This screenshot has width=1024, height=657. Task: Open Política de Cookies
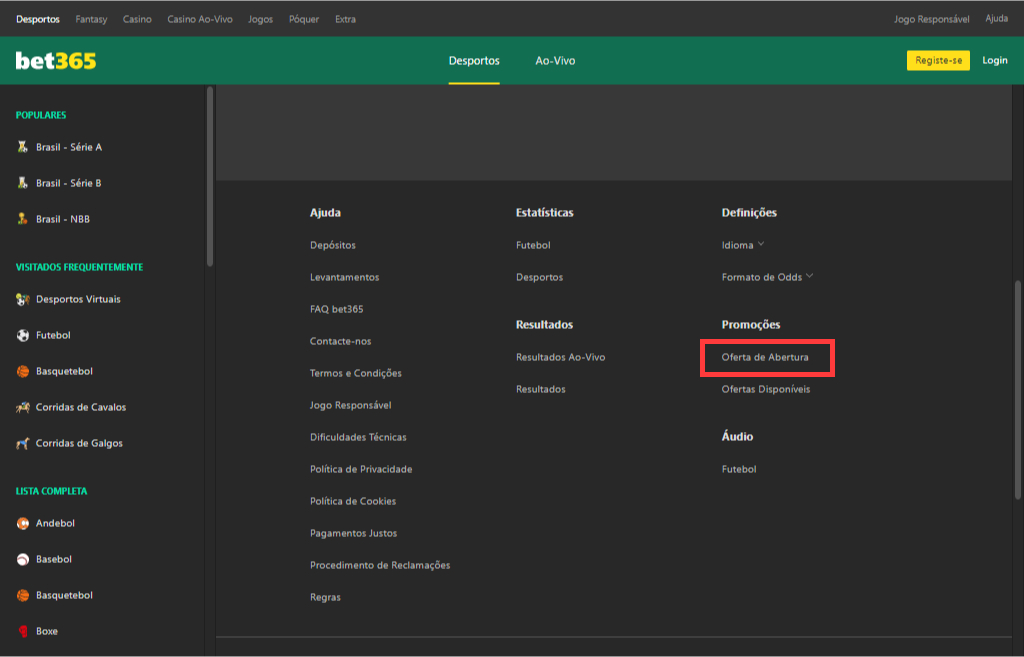coord(353,501)
